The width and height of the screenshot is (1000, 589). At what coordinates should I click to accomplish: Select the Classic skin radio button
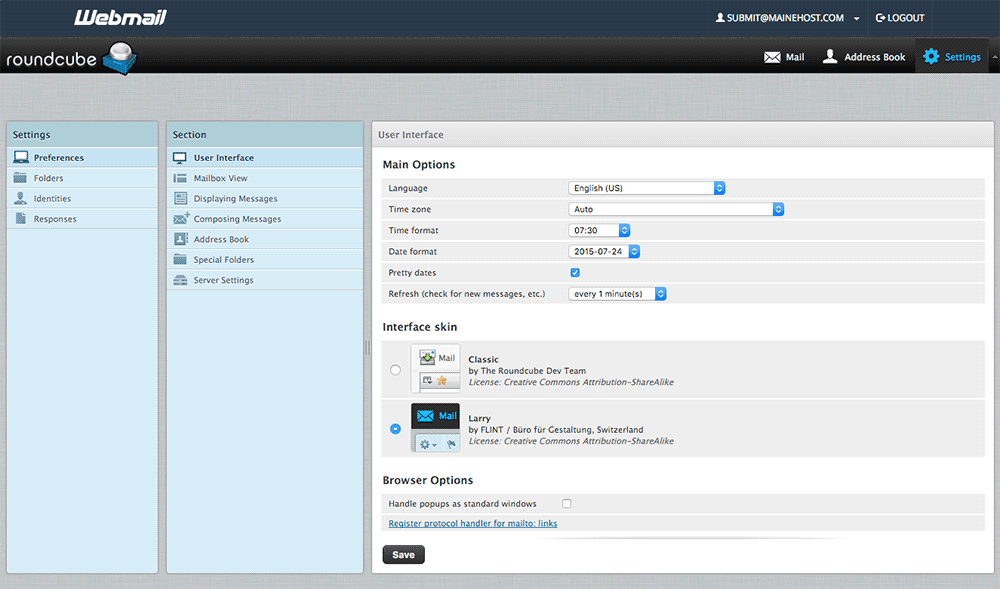(x=396, y=370)
